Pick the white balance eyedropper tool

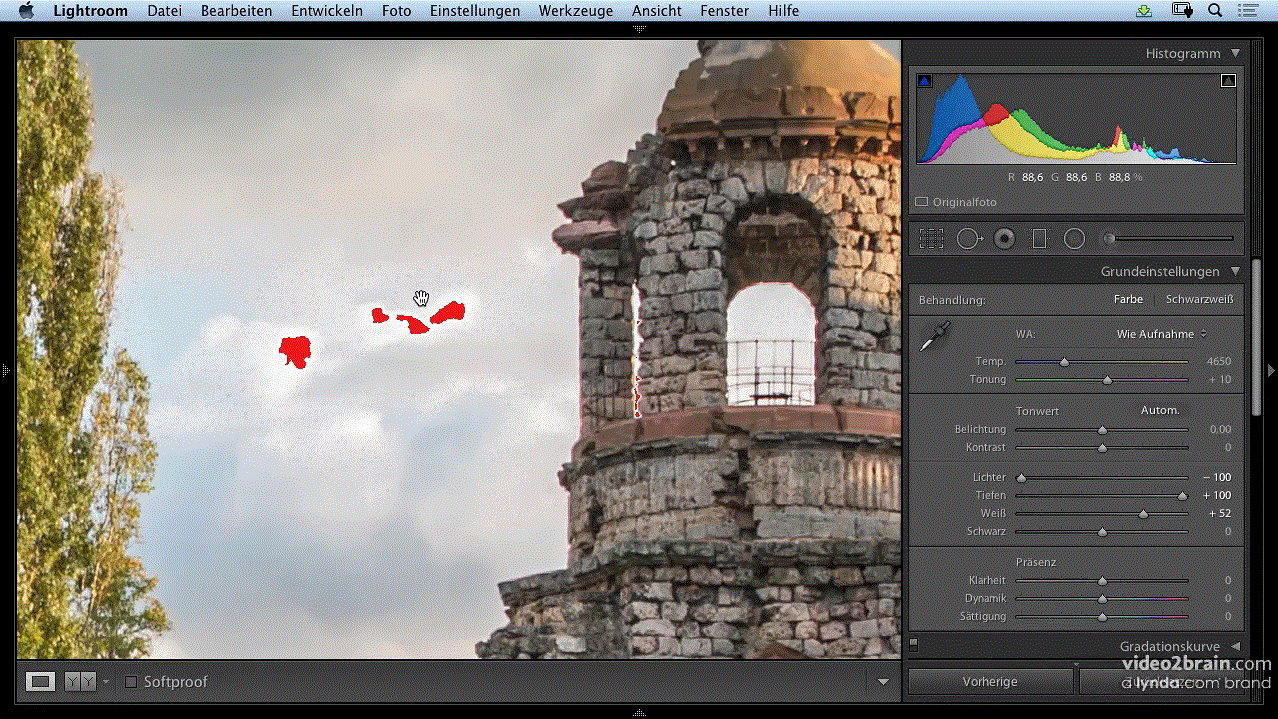click(937, 336)
